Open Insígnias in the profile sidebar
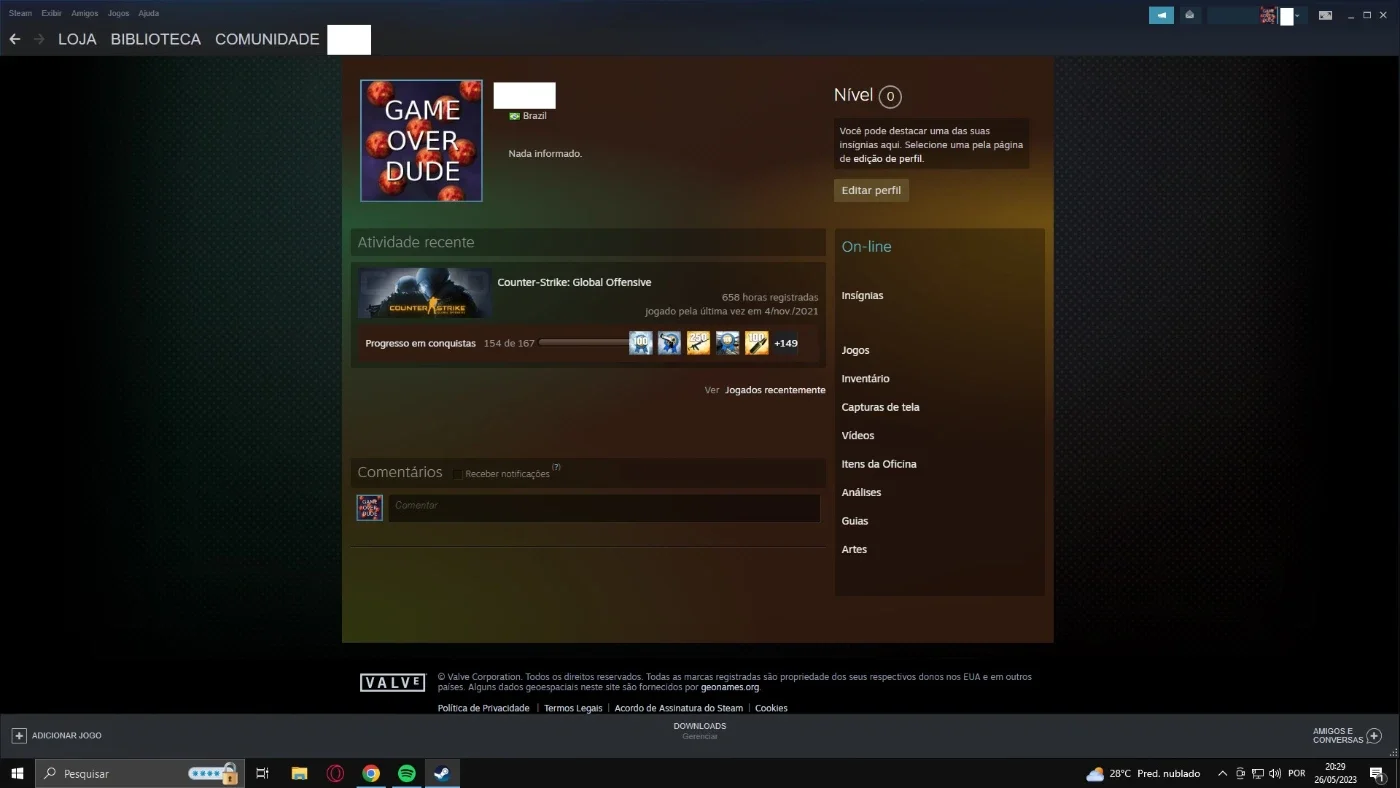 coord(862,296)
